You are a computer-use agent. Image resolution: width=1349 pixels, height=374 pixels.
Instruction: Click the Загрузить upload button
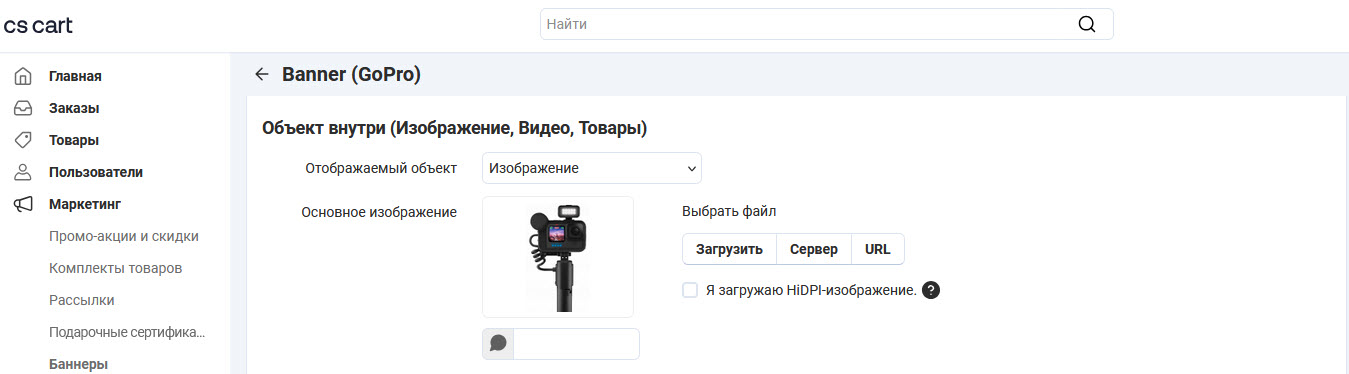729,249
